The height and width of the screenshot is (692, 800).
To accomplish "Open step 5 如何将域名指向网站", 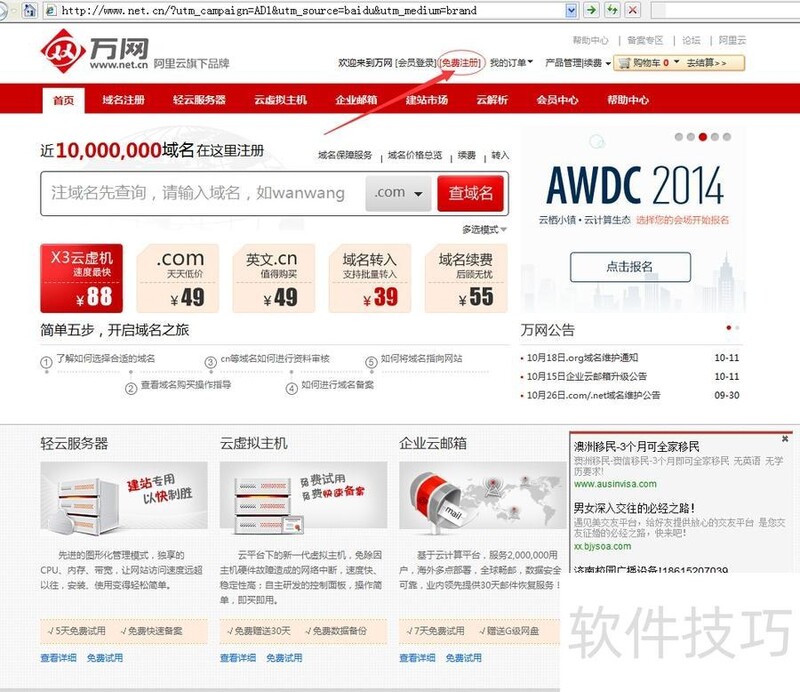I will (x=421, y=359).
